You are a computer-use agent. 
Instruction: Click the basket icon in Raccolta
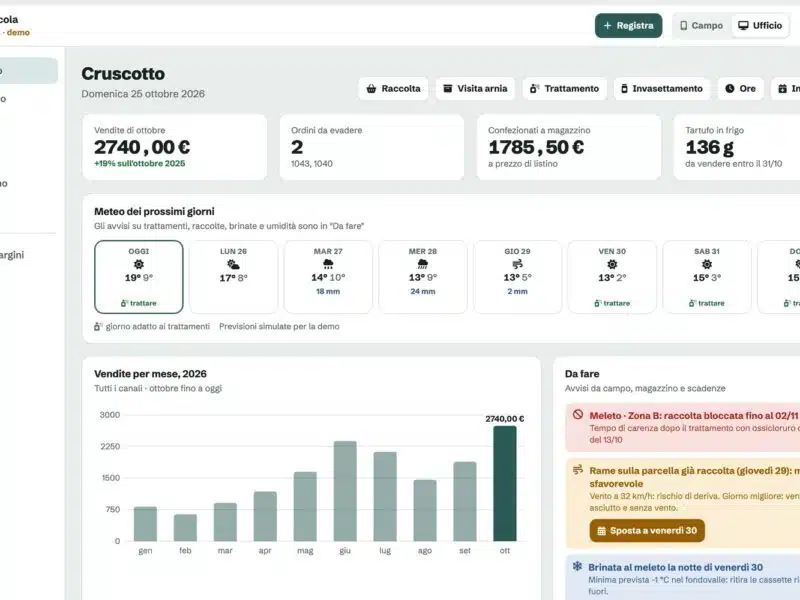pos(371,89)
